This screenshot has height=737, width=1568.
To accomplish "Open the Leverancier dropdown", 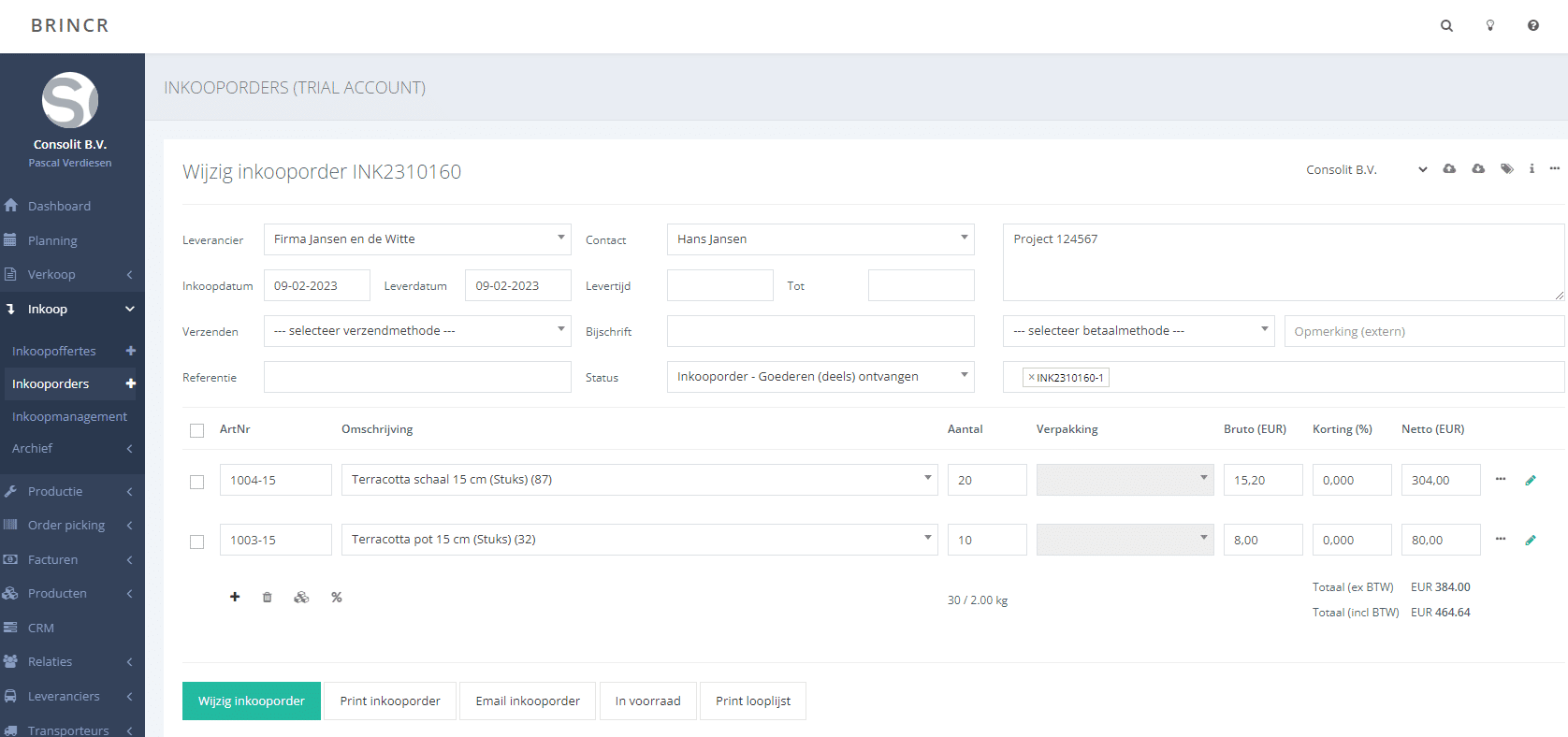I will pos(417,239).
